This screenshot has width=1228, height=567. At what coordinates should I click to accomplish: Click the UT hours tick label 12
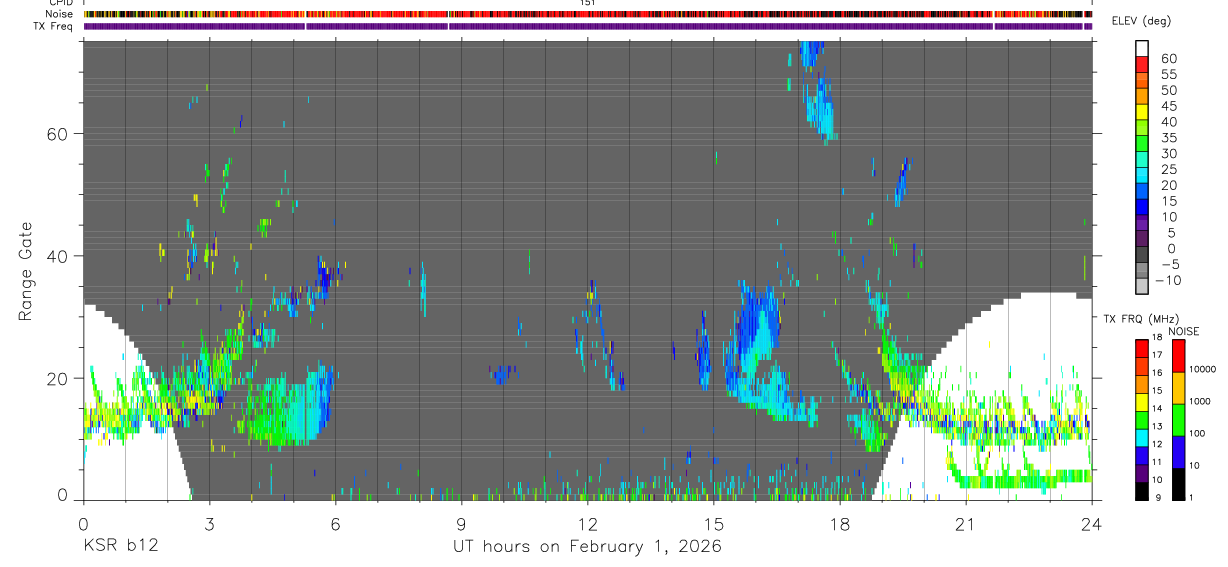point(588,523)
